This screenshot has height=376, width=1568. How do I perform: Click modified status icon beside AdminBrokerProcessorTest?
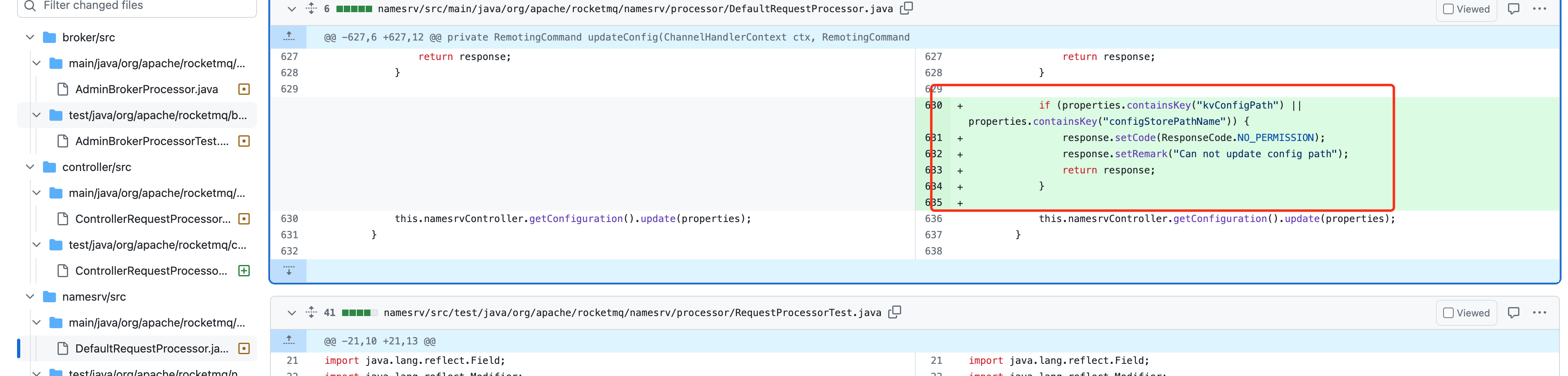pos(244,141)
